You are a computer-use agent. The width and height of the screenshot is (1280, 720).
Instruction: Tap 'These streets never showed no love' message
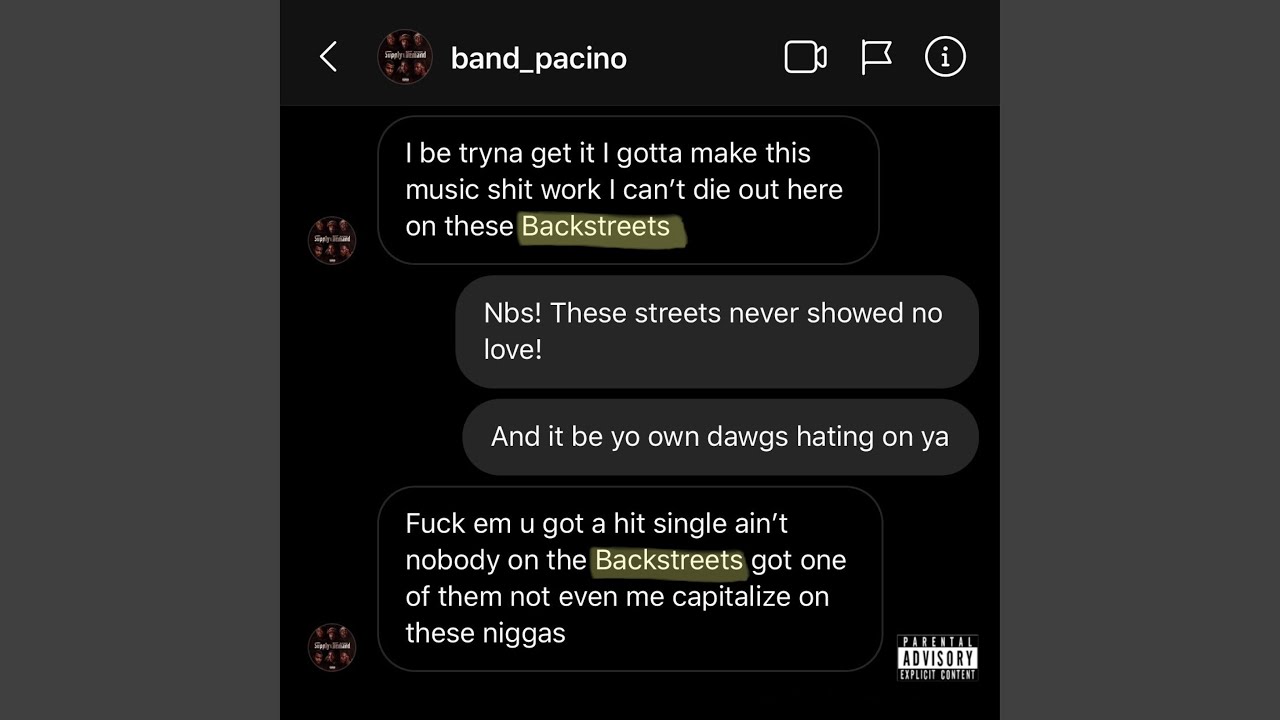pos(717,331)
